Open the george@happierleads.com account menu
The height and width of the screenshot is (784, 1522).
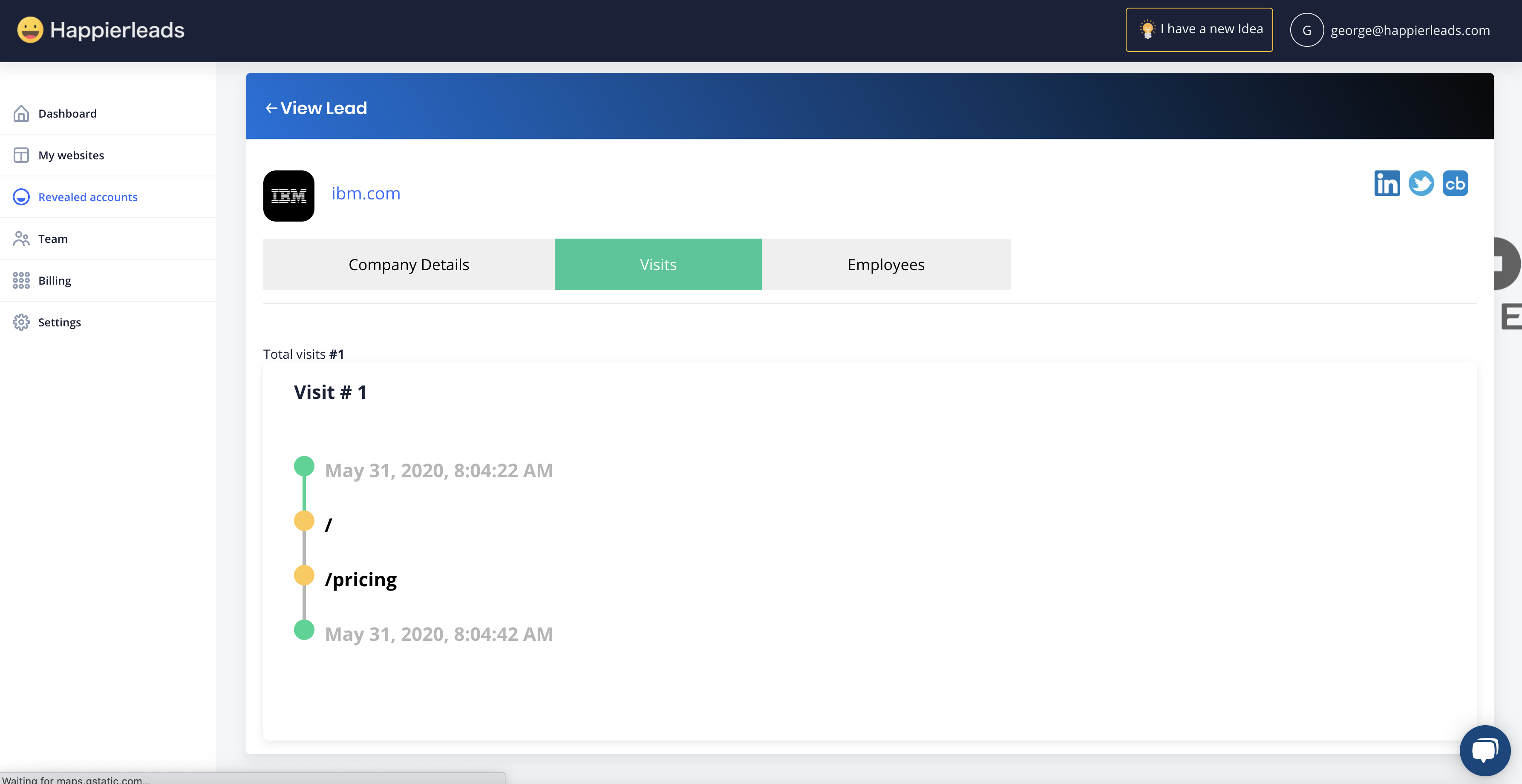(x=1410, y=30)
